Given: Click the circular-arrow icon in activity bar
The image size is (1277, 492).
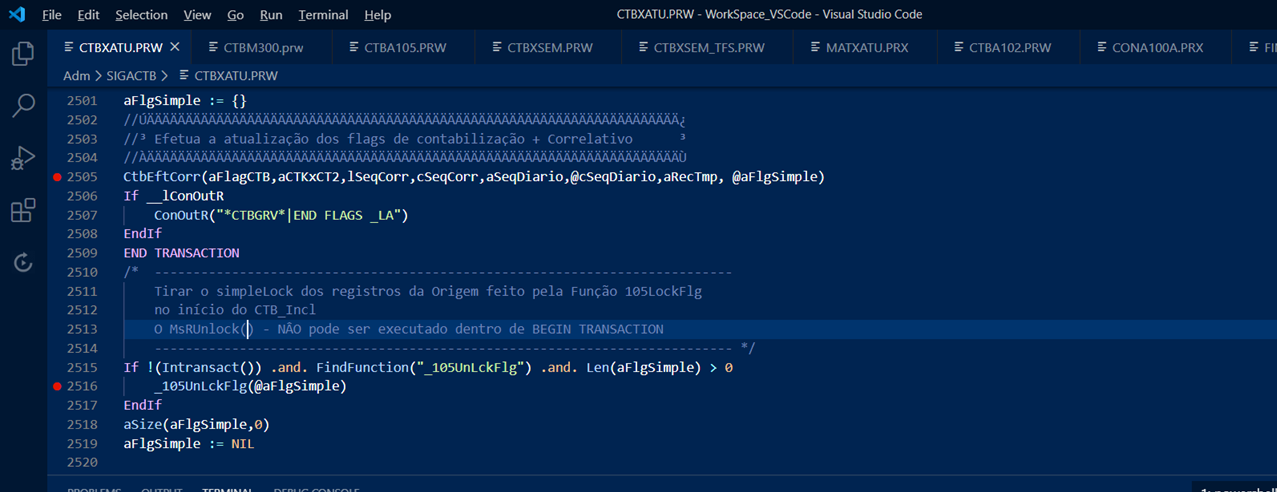Looking at the screenshot, I should (22, 262).
